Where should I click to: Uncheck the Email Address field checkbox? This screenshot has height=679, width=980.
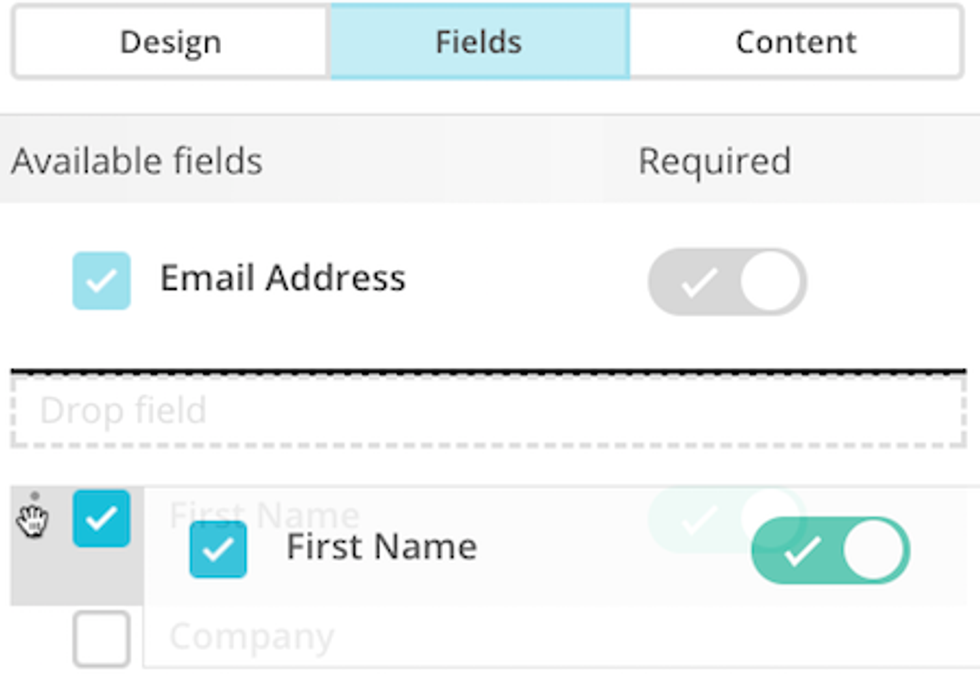pos(101,280)
